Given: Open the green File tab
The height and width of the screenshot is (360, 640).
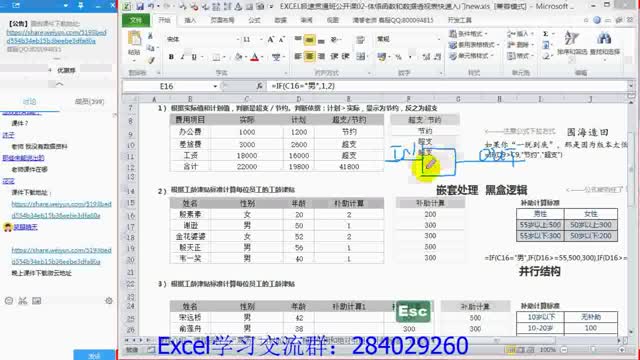Looking at the screenshot, I should 136,20.
